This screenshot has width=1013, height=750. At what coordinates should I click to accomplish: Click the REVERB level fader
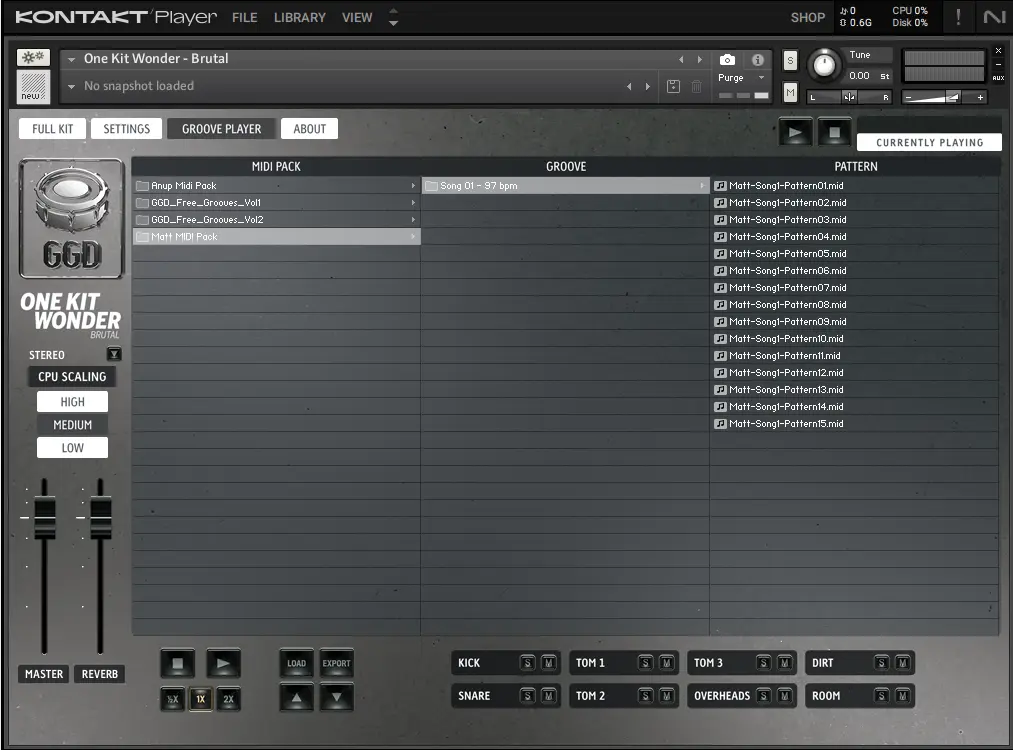point(100,517)
